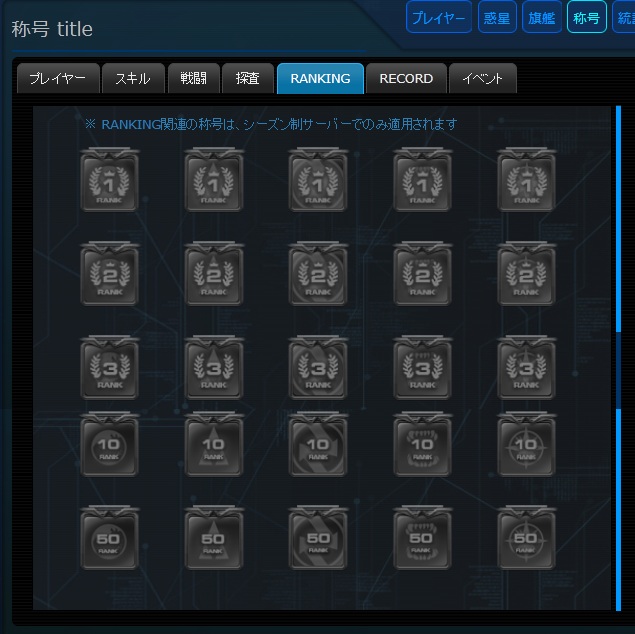Switch to the 戦闘 tab
The height and width of the screenshot is (634, 635).
194,79
